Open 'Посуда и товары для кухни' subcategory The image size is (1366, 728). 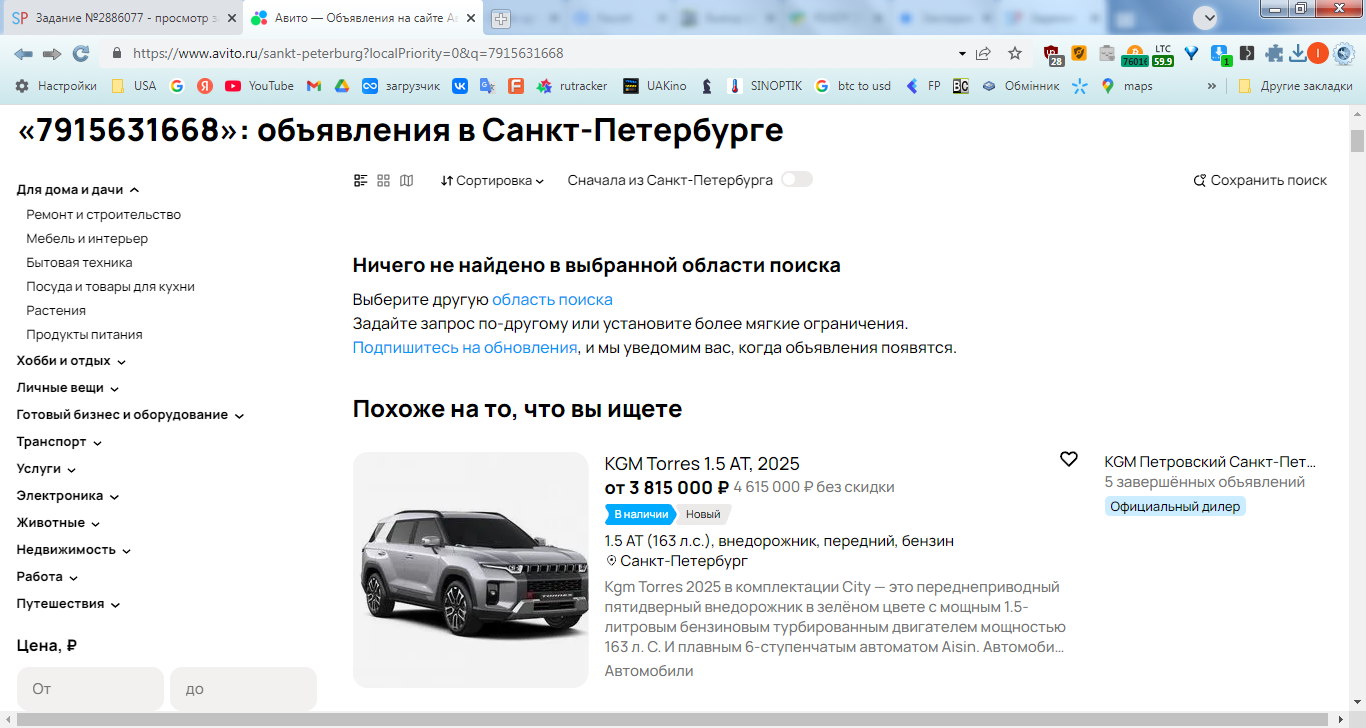click(111, 287)
